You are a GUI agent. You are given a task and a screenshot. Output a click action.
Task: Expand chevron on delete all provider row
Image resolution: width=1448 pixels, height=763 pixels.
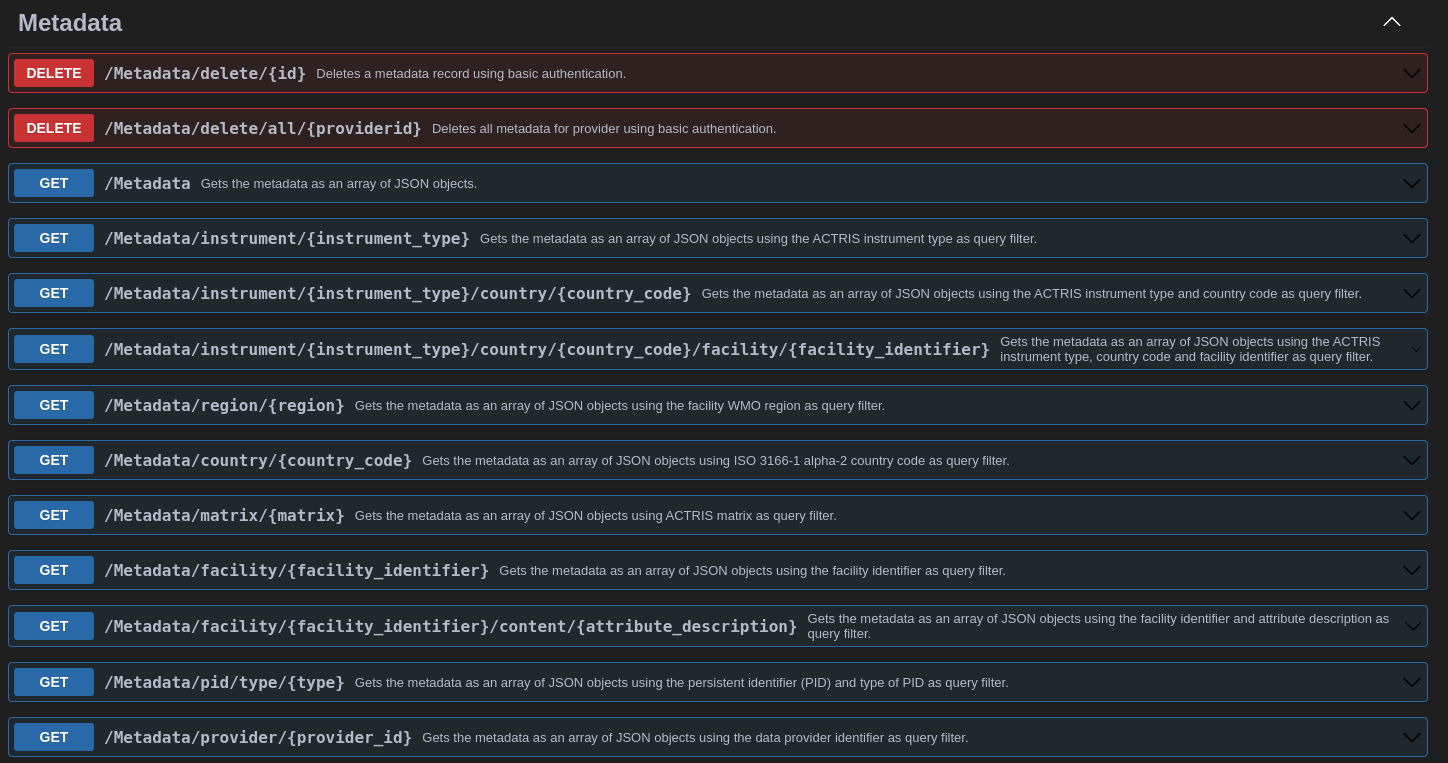pos(1411,129)
